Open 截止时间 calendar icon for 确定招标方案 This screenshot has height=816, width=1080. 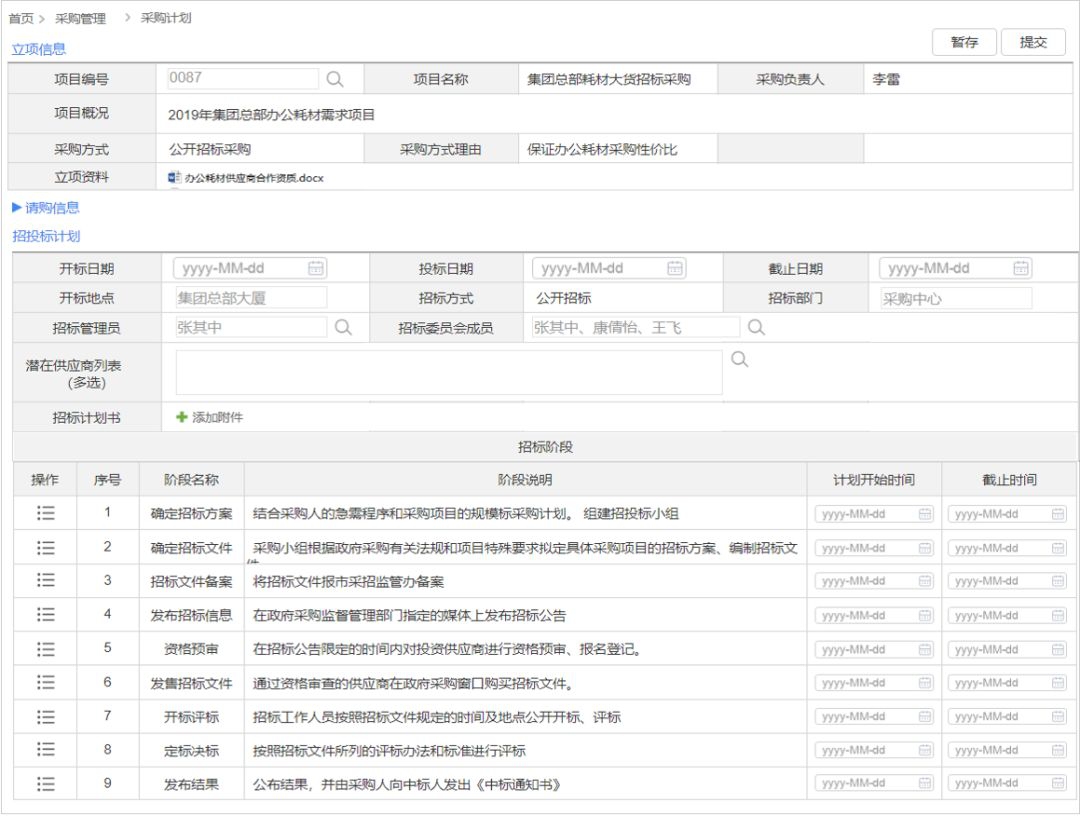1058,514
